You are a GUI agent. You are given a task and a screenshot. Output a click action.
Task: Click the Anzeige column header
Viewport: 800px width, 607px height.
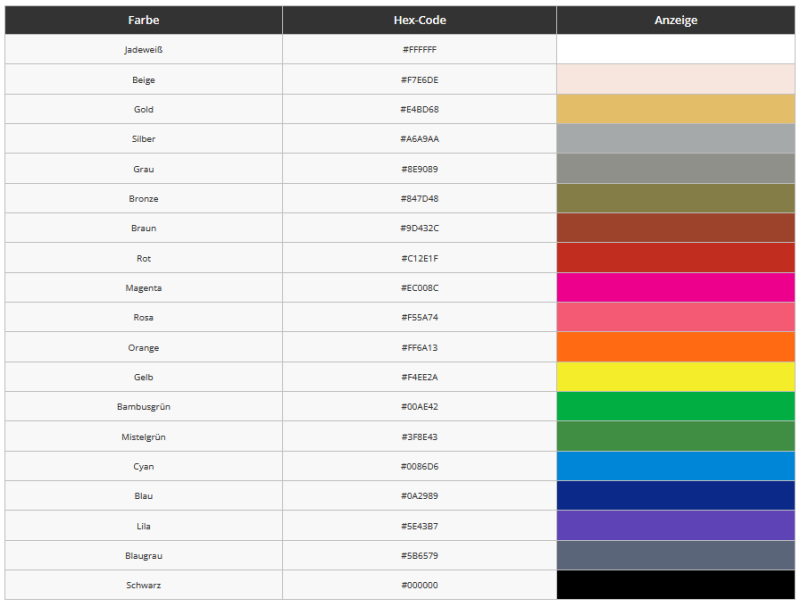676,20
